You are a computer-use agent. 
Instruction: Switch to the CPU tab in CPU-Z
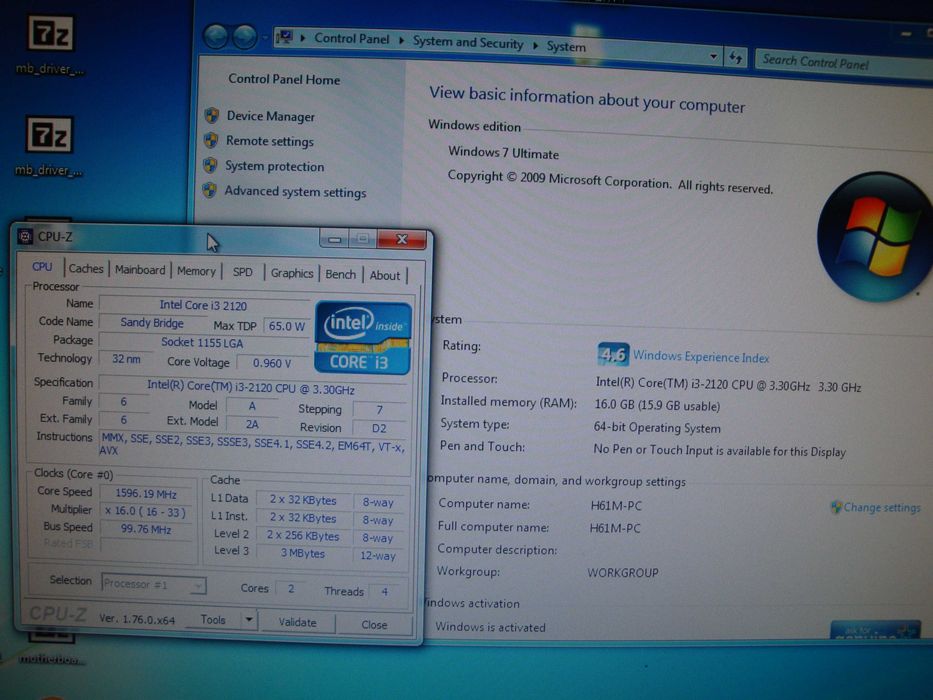(x=42, y=267)
